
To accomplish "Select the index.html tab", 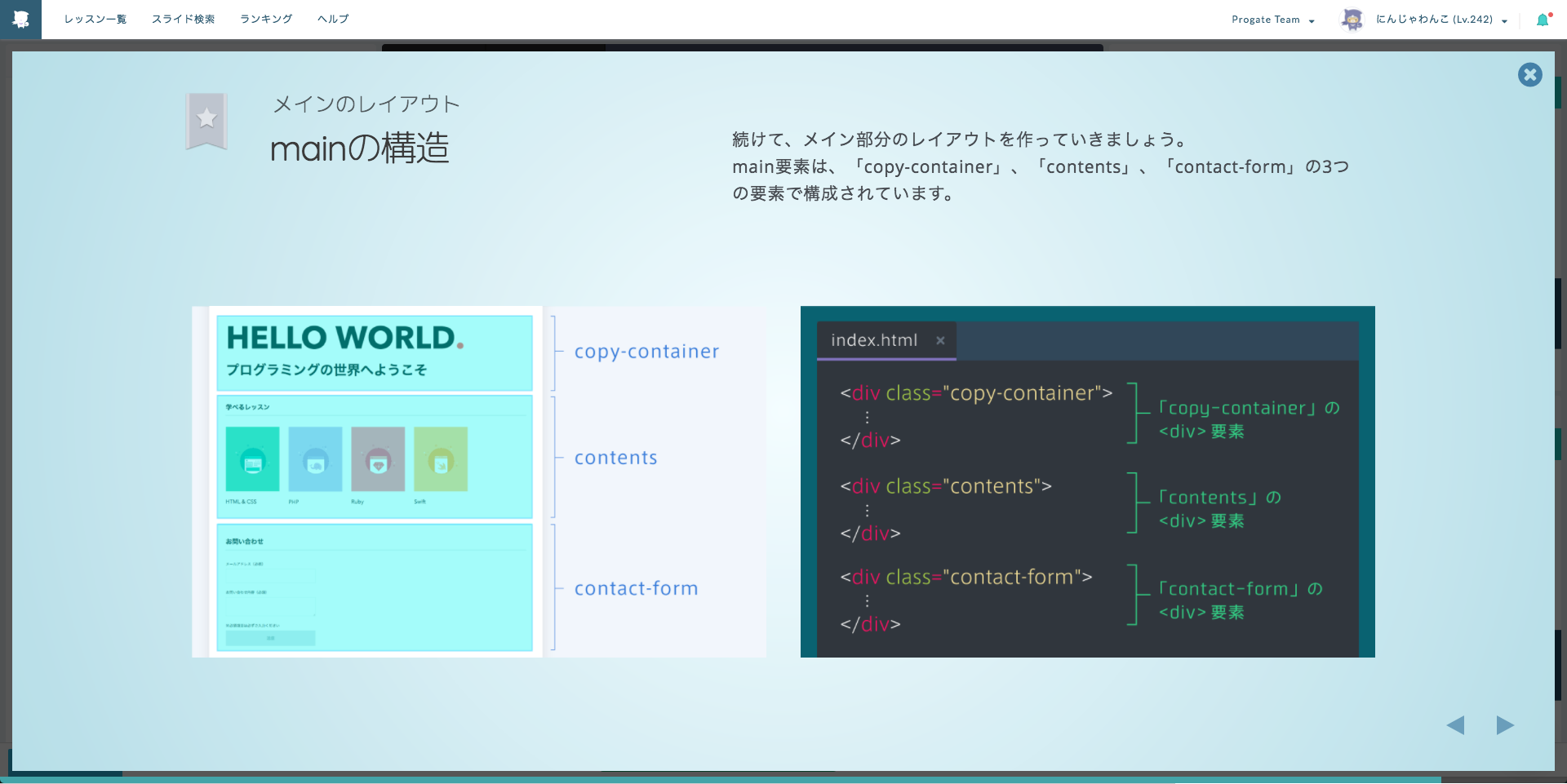I will (x=873, y=340).
